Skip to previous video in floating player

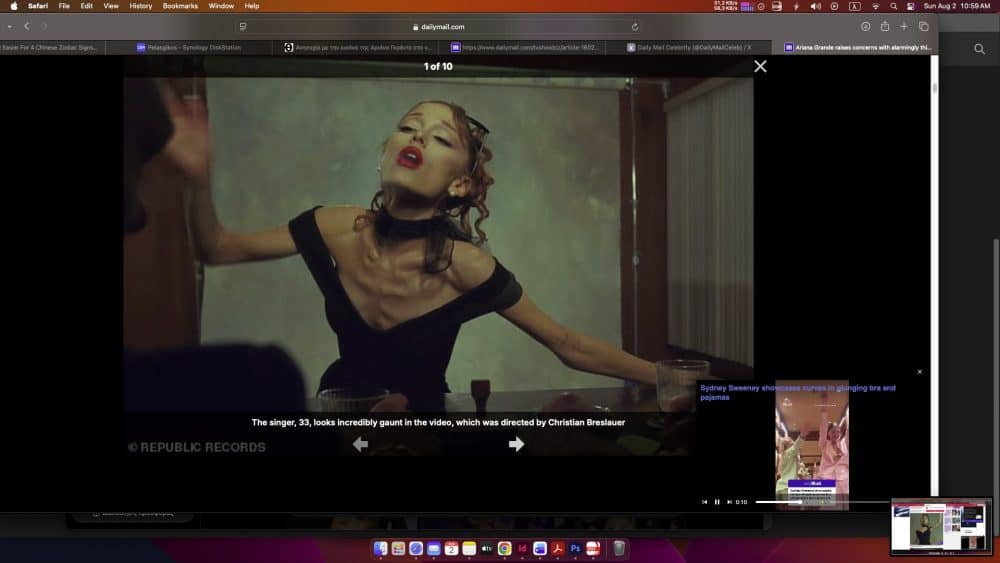[x=705, y=502]
